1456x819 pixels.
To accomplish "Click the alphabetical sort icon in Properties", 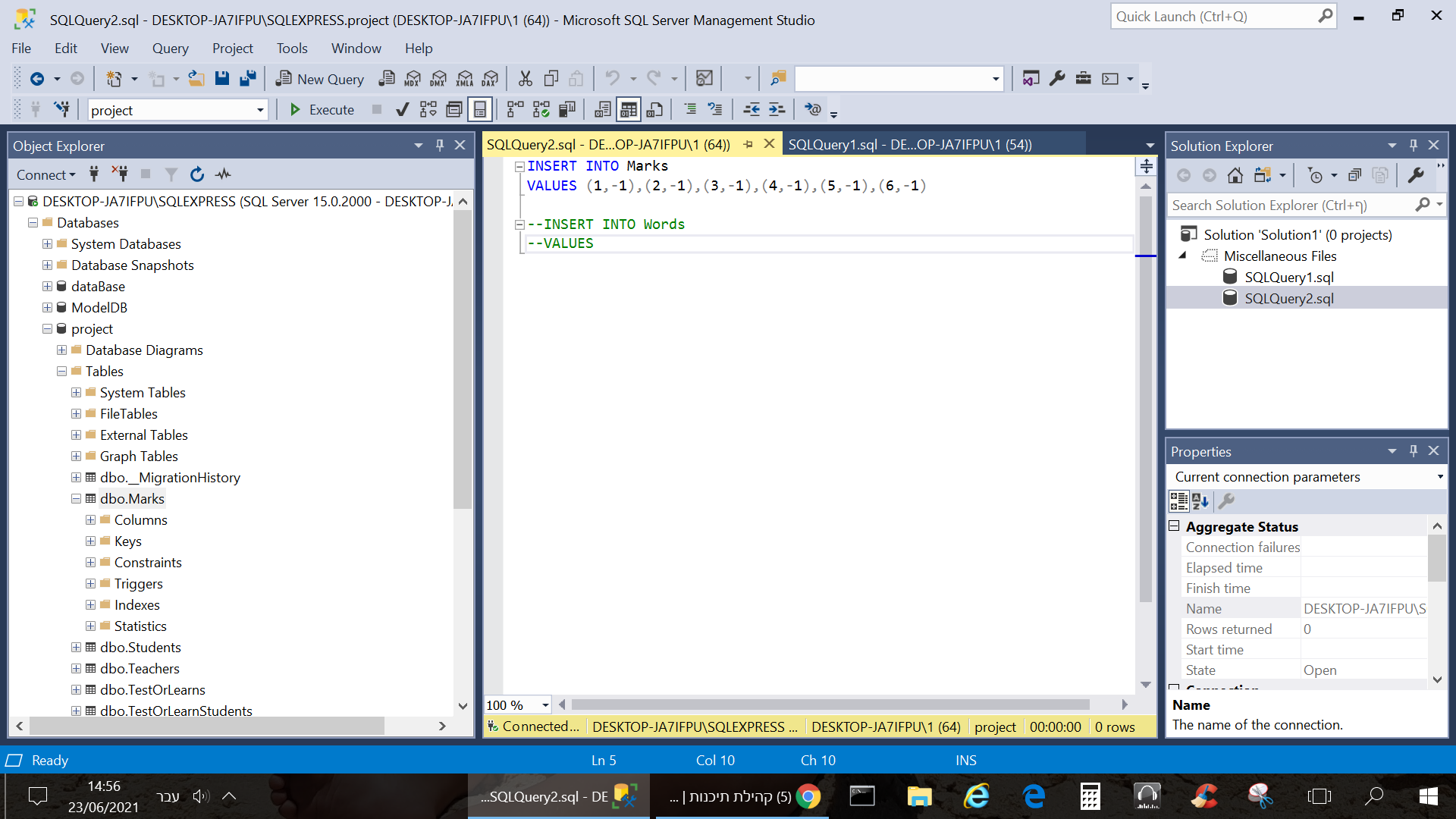I will [x=1200, y=501].
